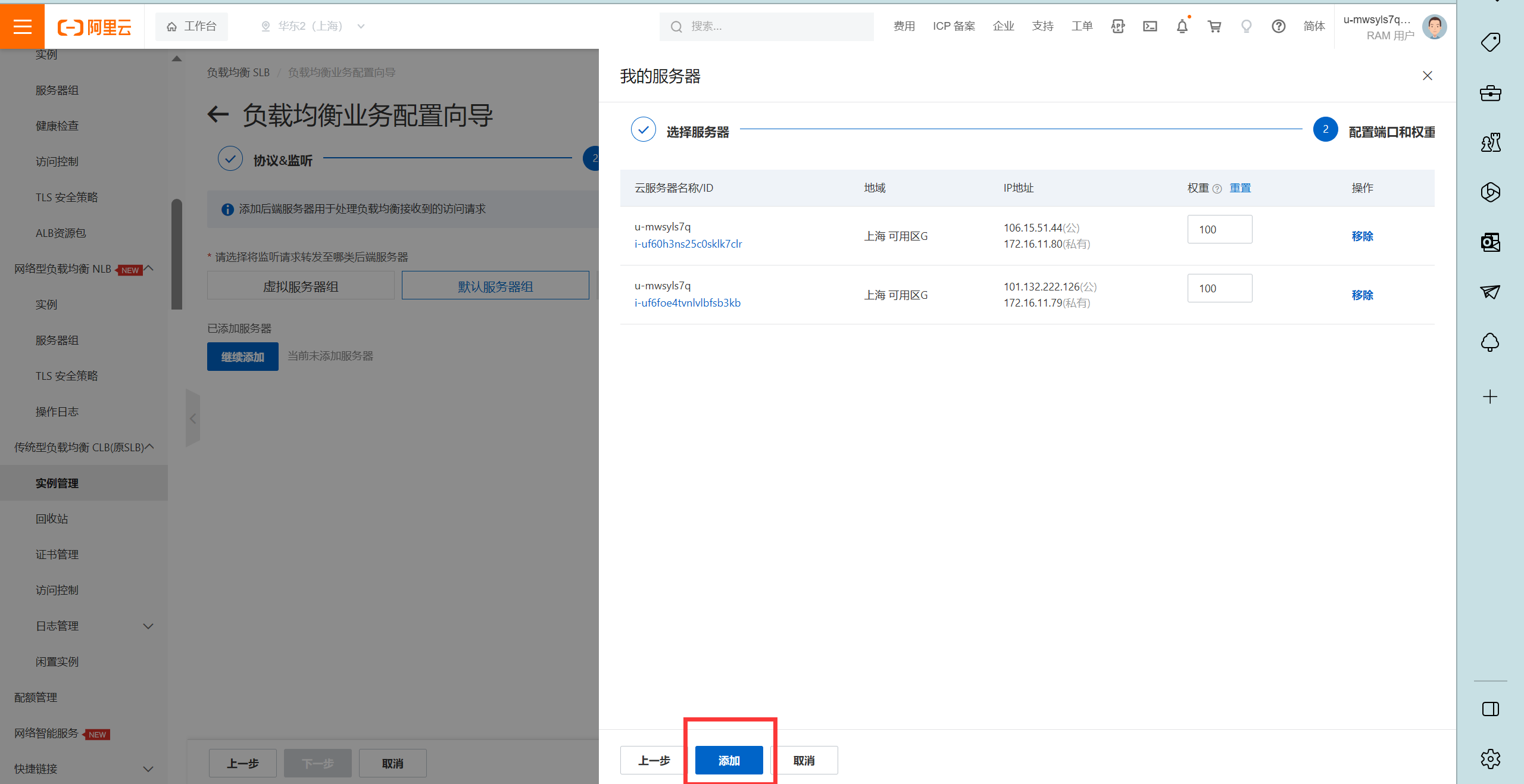
Task: Click the left sidebar scrollbar
Action: (x=177, y=254)
